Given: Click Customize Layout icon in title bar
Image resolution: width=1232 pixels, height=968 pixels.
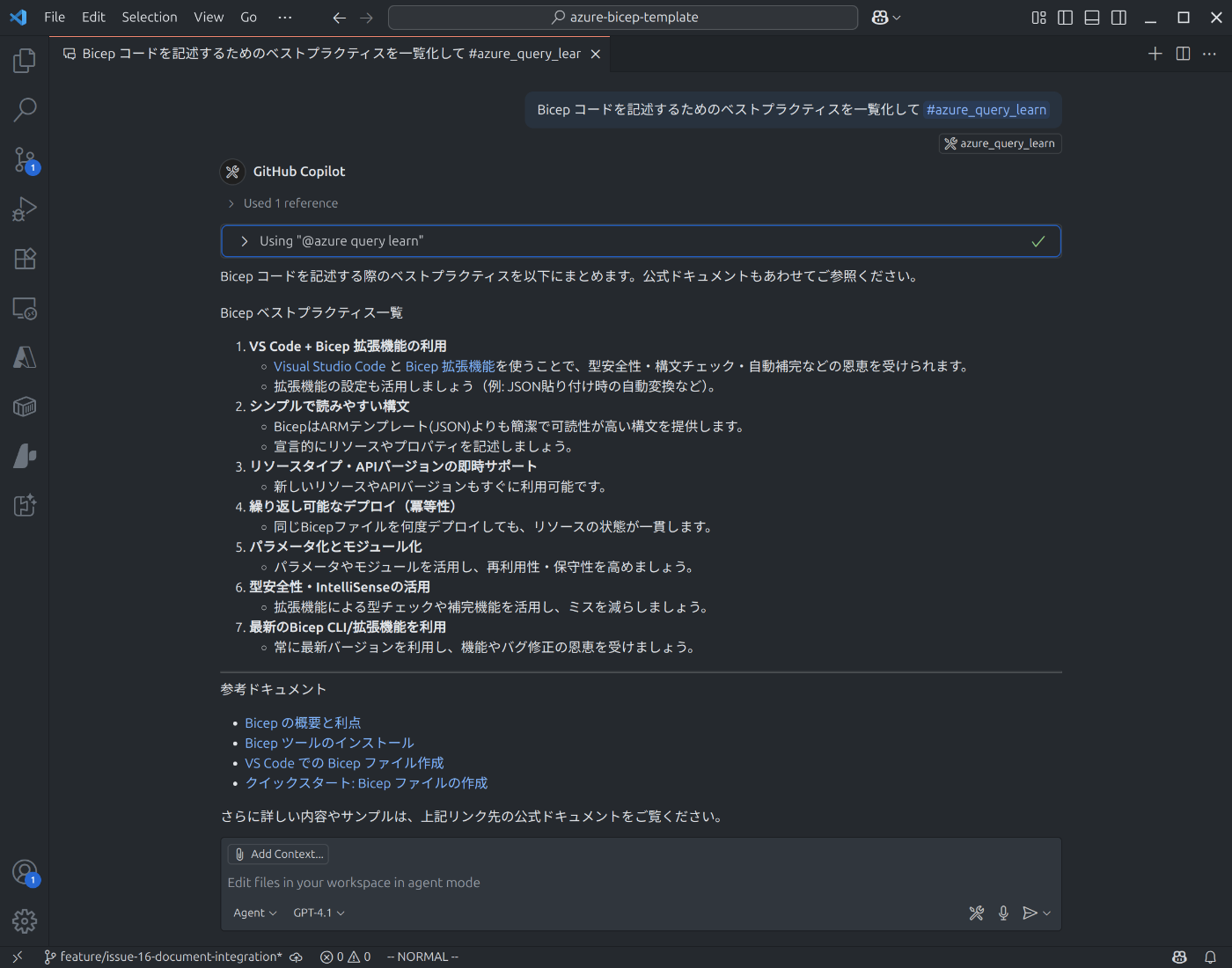Looking at the screenshot, I should tap(1039, 18).
